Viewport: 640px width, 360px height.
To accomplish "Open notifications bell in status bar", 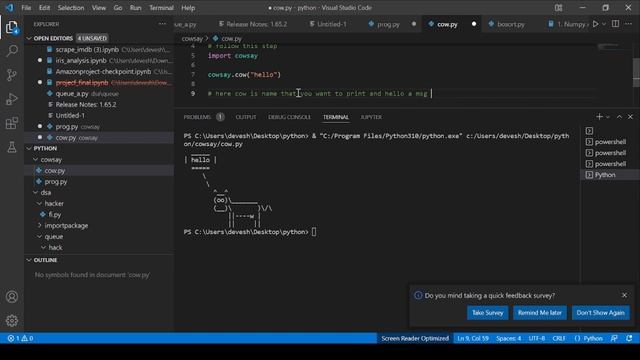I will (629, 338).
